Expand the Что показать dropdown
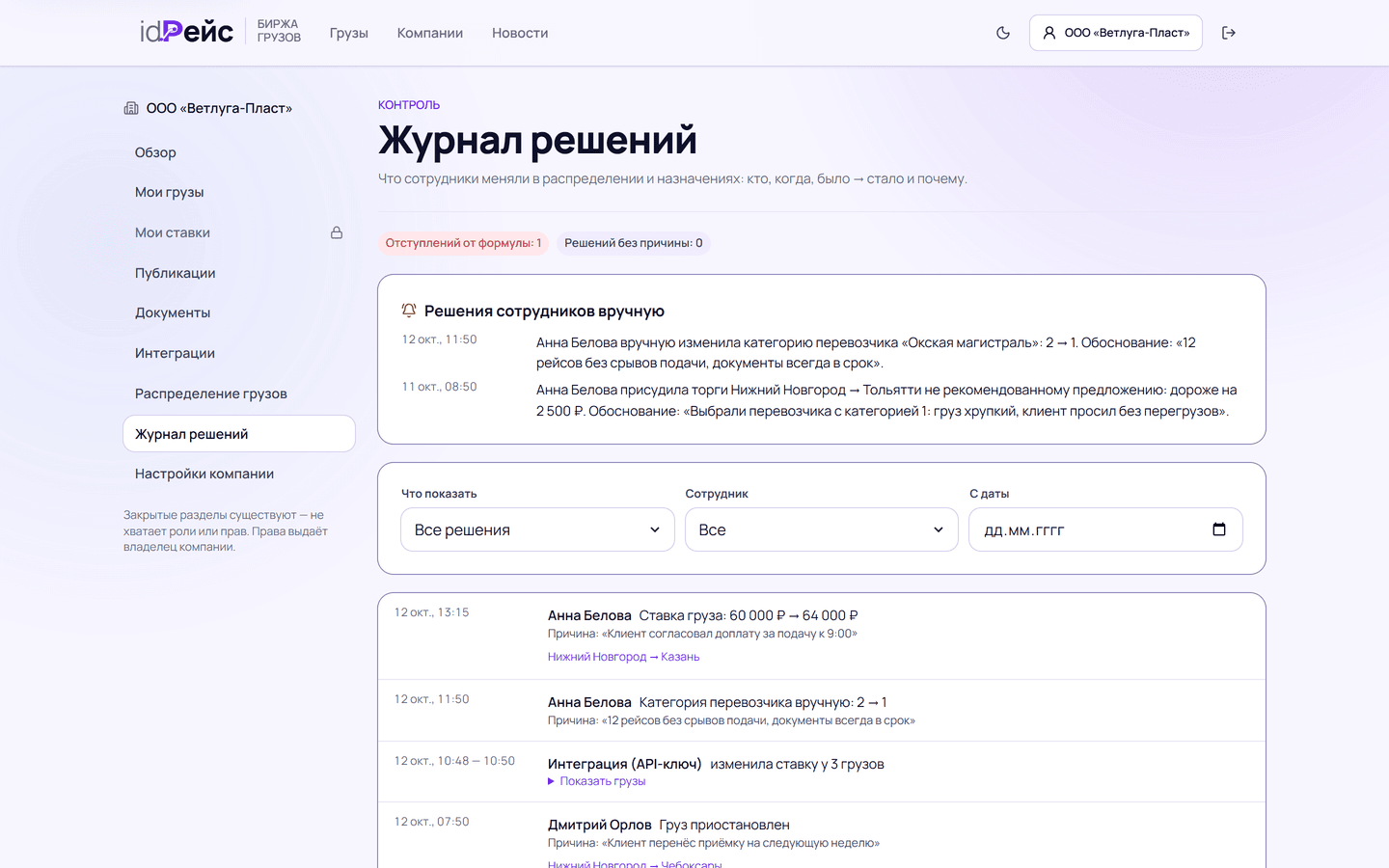1389x868 pixels. click(x=537, y=529)
